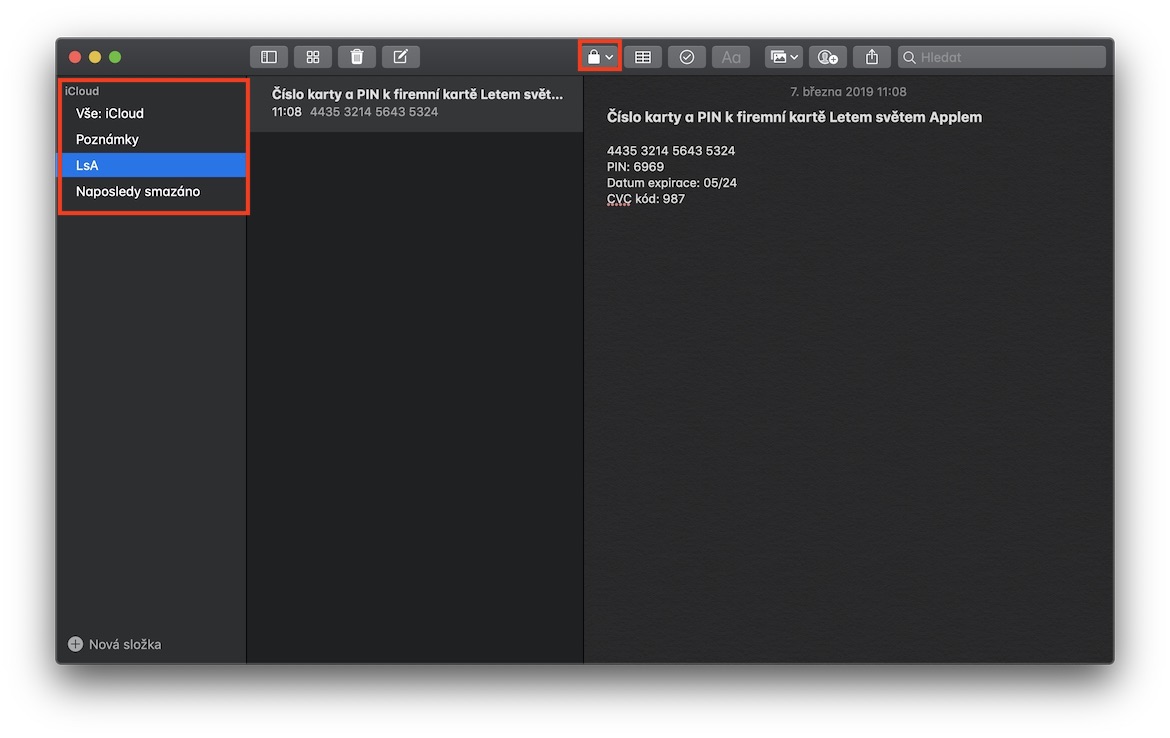
Task: Open the Poznámky folder
Action: [x=152, y=140]
